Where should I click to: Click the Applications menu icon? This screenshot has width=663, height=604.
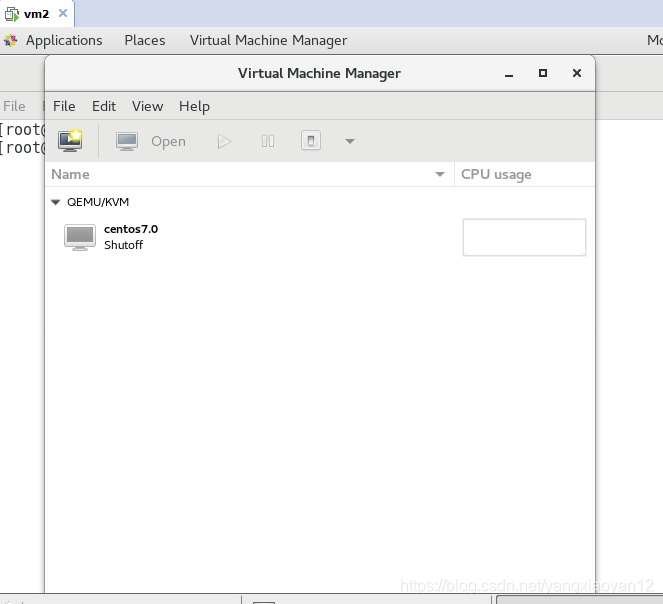[11, 41]
